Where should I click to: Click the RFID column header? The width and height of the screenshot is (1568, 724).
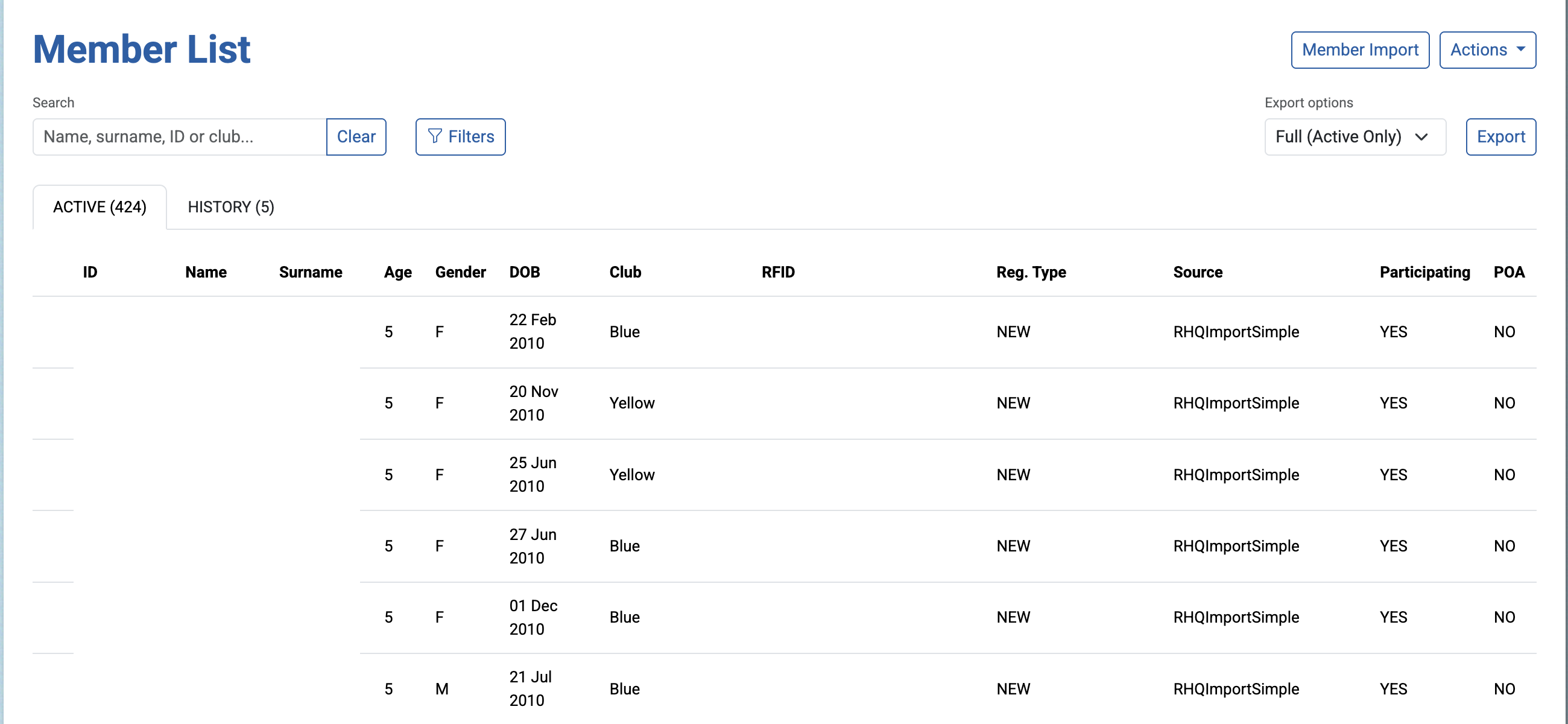(778, 272)
